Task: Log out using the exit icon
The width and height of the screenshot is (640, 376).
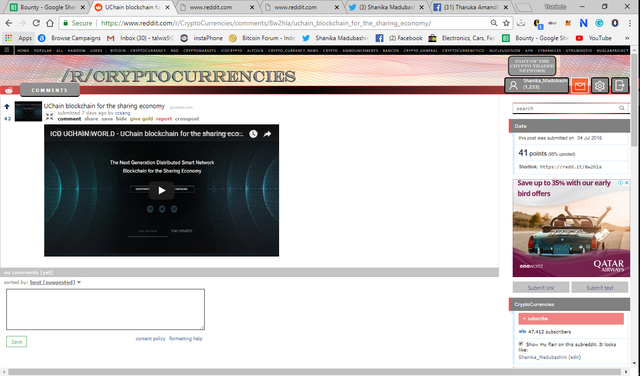Action: [x=620, y=86]
